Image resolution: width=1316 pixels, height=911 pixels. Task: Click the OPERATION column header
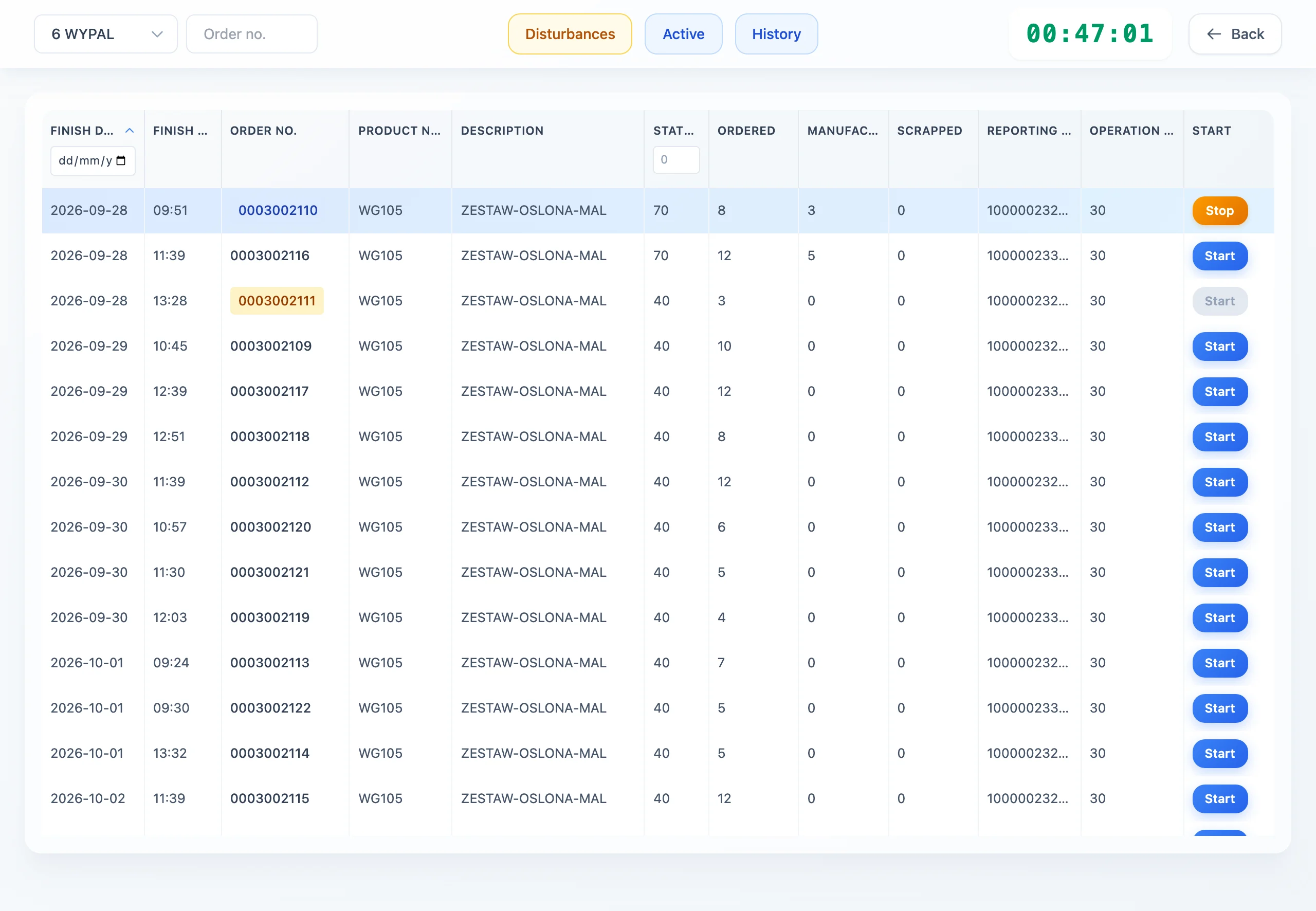click(x=1131, y=131)
